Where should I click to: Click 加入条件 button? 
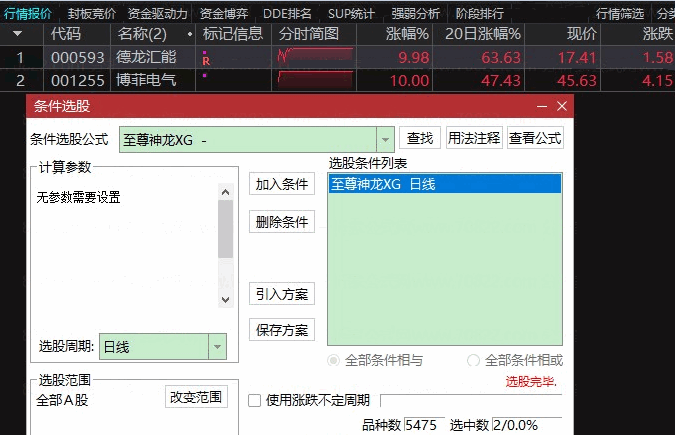pyautogui.click(x=282, y=184)
